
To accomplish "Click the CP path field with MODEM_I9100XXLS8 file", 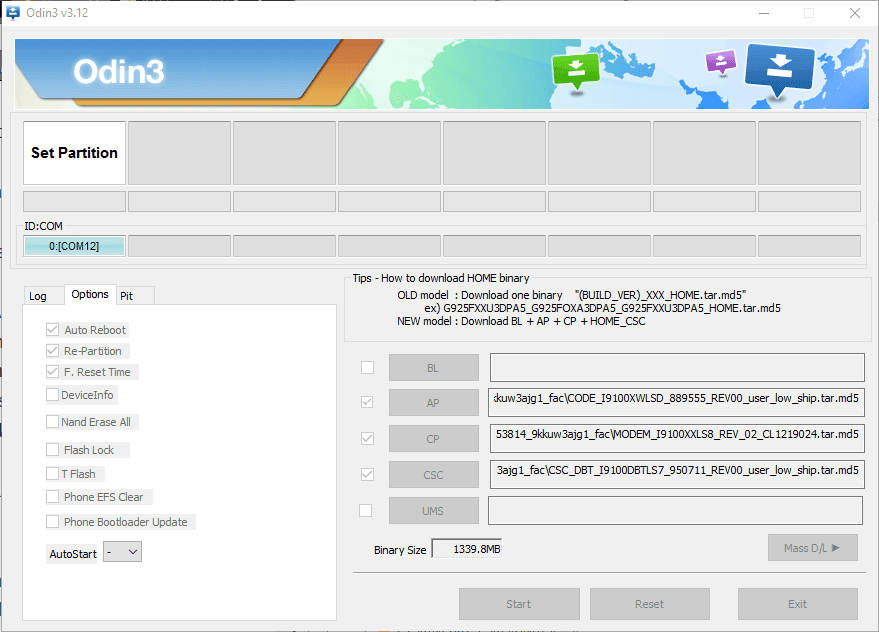I will pyautogui.click(x=677, y=438).
